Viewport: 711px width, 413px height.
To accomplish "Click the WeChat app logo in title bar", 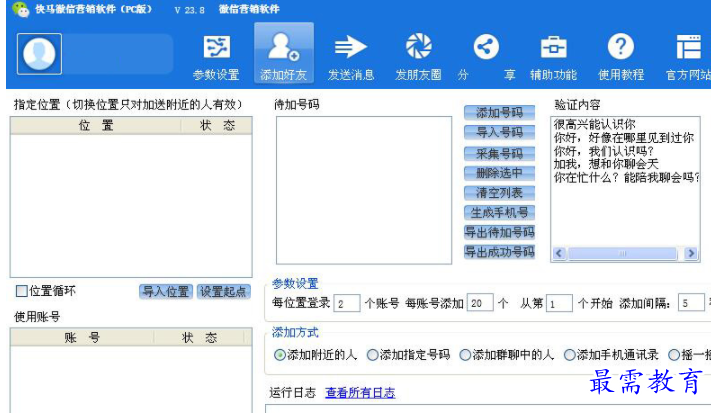I will pos(20,9).
